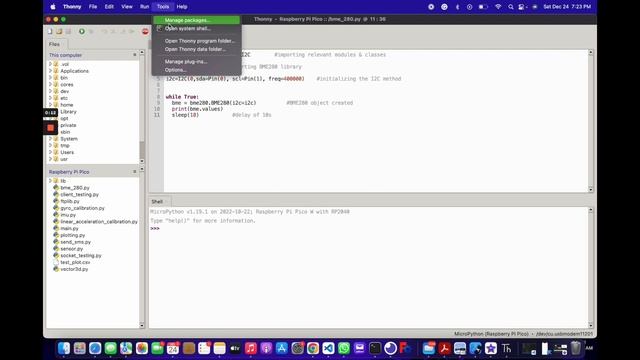Select client_testing.py on the Pico

[79, 194]
